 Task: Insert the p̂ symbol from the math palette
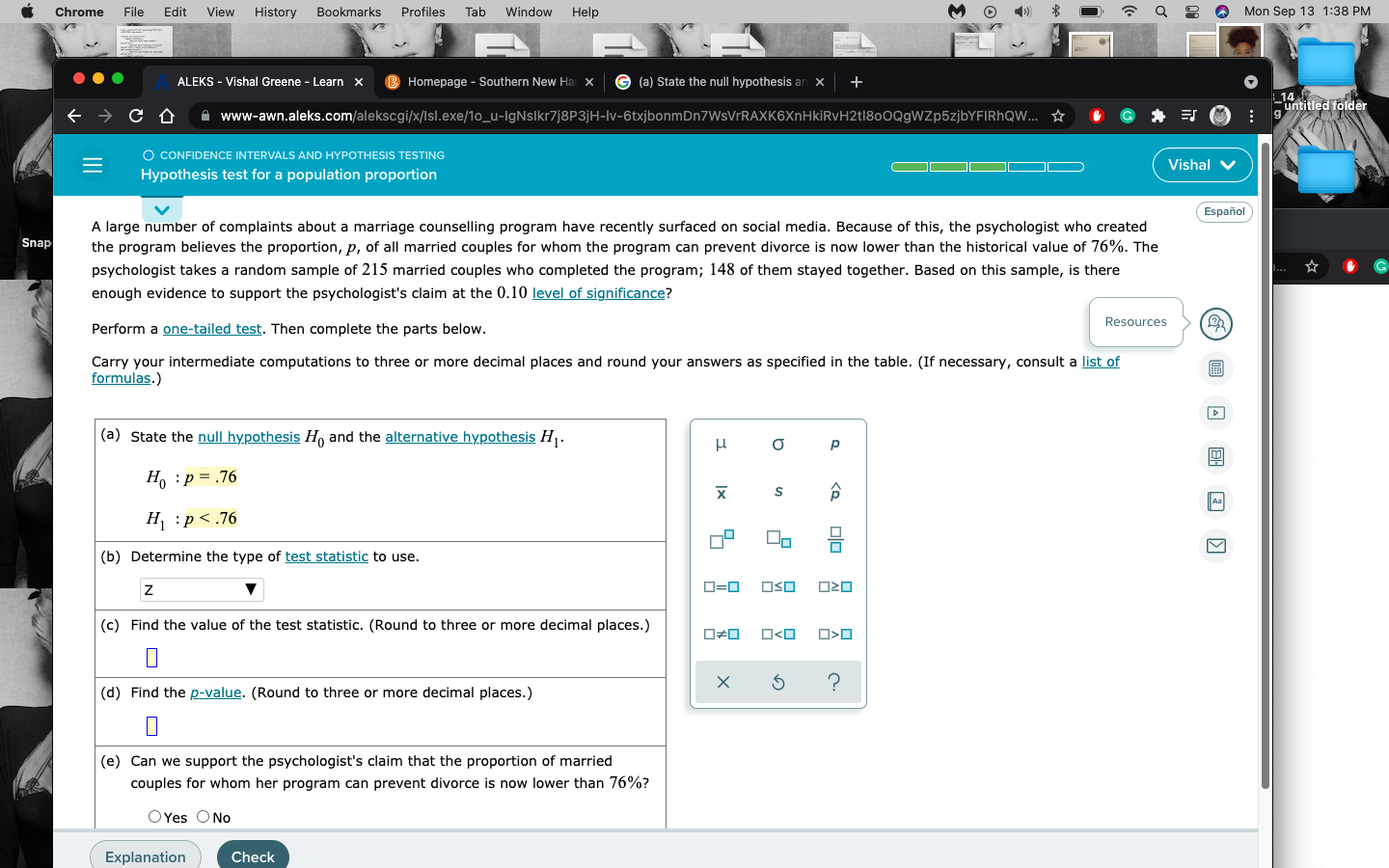click(834, 492)
